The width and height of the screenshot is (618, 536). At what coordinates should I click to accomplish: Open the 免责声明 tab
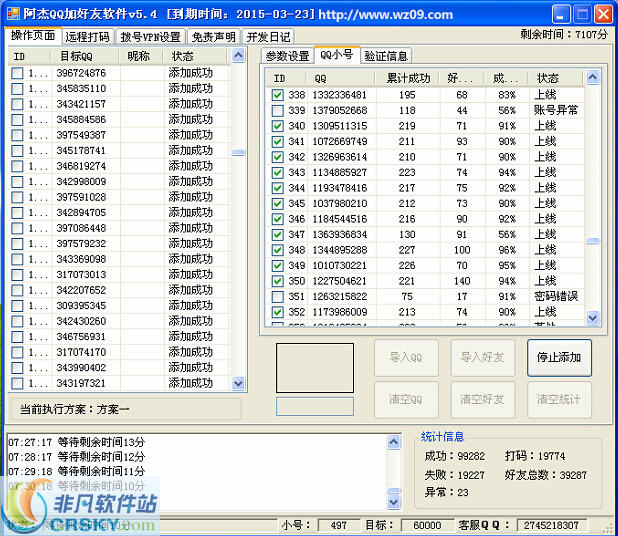point(214,37)
